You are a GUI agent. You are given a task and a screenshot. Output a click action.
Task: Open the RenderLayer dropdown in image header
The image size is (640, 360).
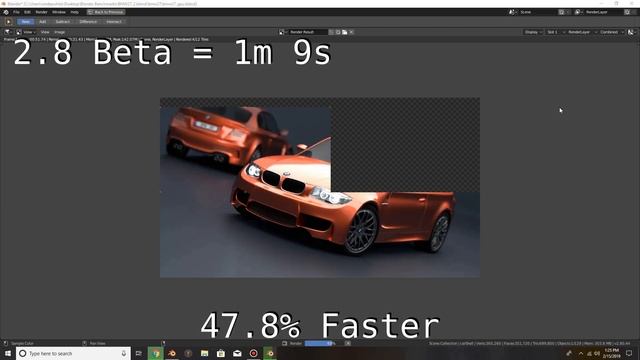click(582, 32)
